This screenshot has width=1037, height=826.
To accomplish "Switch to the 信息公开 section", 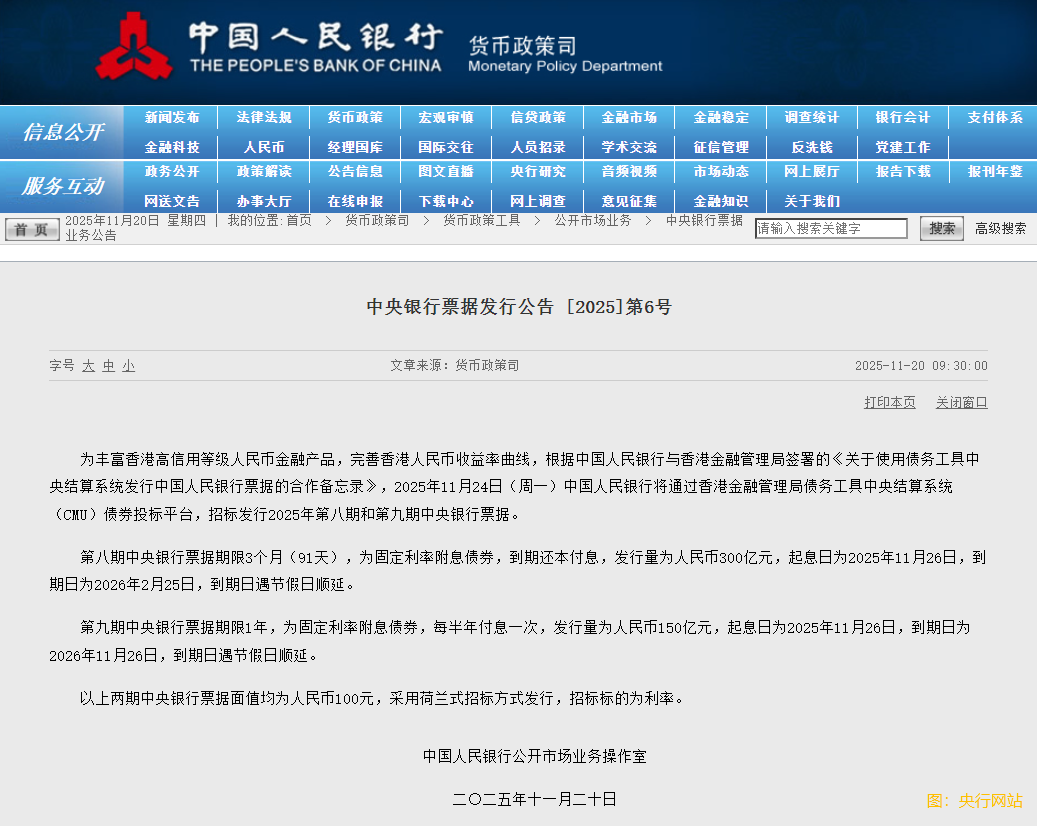I will 61,131.
